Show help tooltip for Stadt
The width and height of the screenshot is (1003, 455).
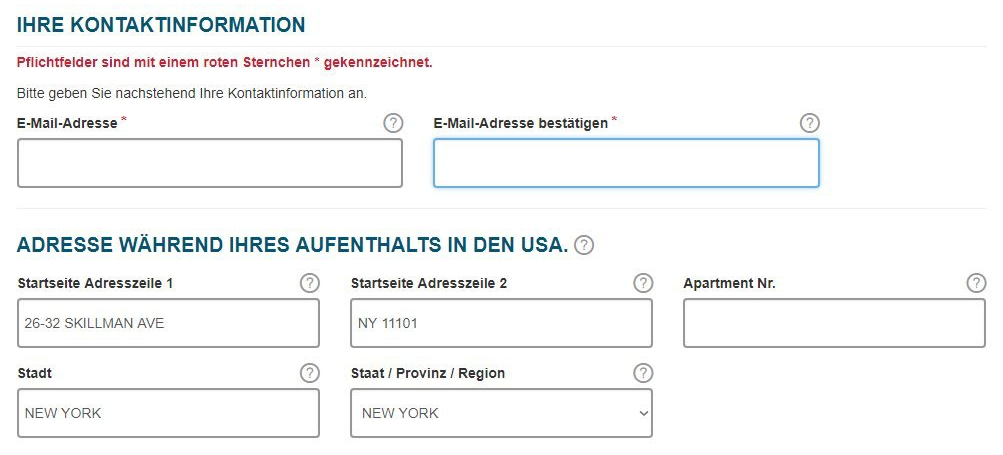(310, 373)
